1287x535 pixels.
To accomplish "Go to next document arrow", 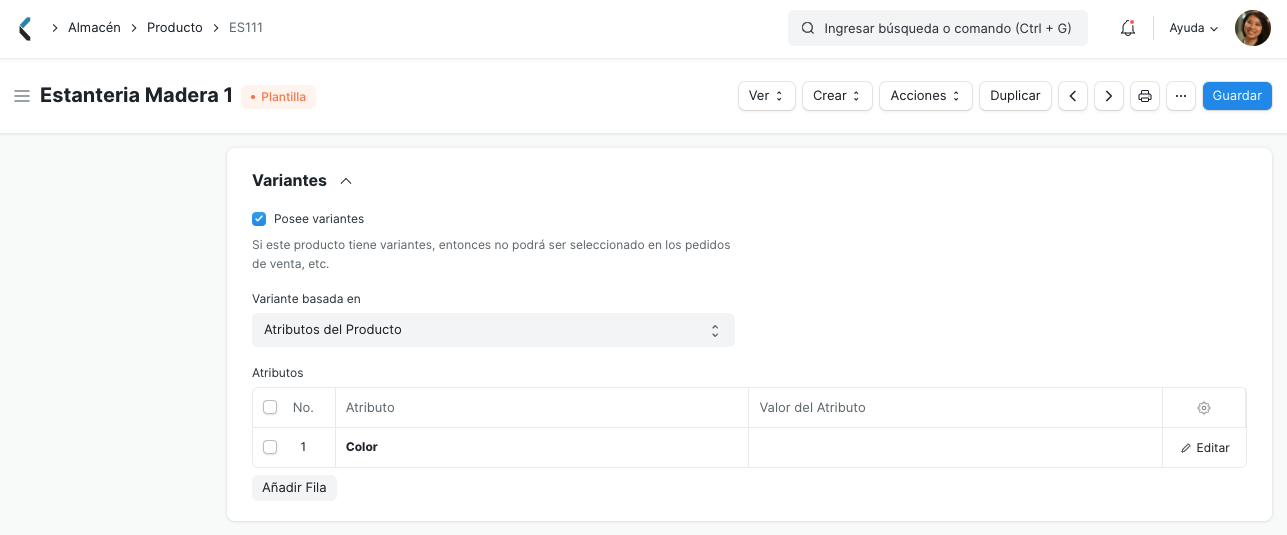I will (x=1109, y=96).
